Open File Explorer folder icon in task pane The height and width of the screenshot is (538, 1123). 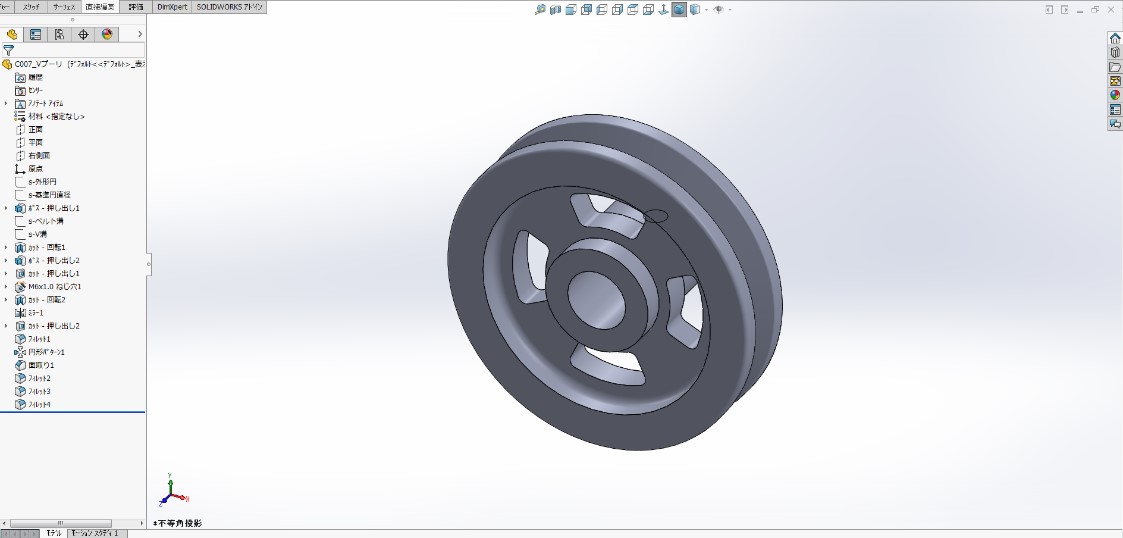(1115, 67)
